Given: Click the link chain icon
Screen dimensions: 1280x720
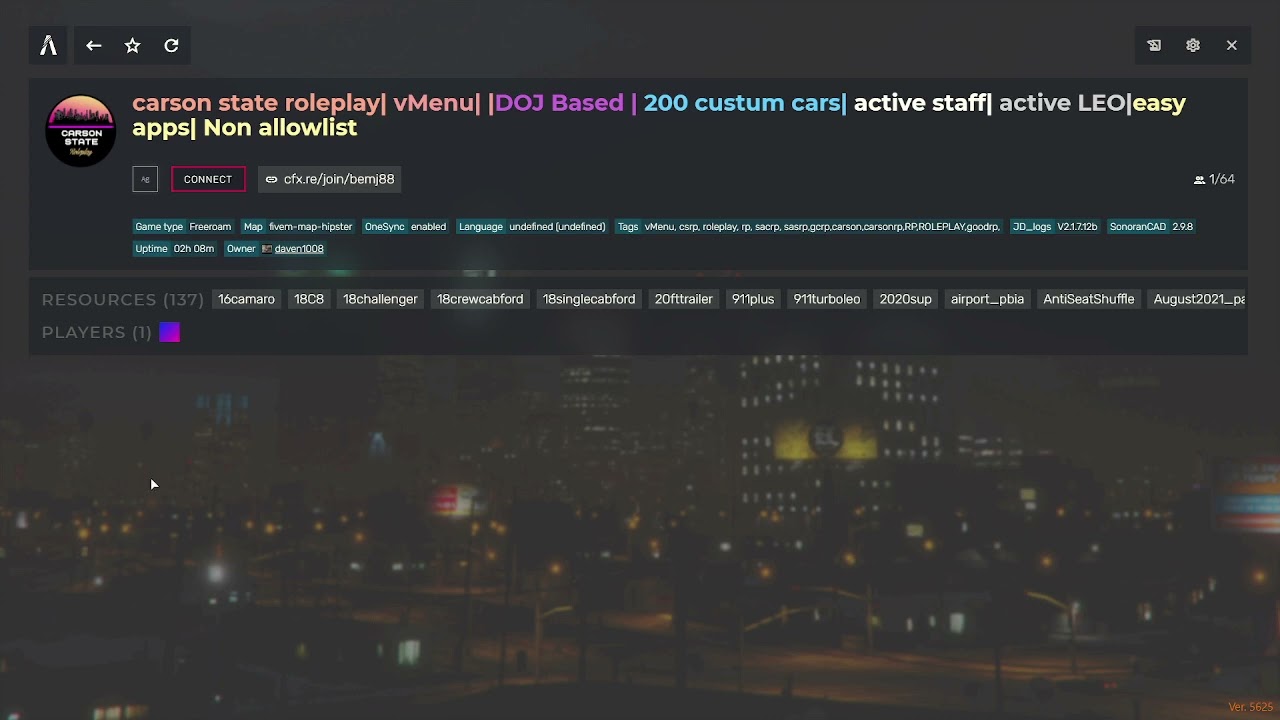Looking at the screenshot, I should click(x=271, y=179).
